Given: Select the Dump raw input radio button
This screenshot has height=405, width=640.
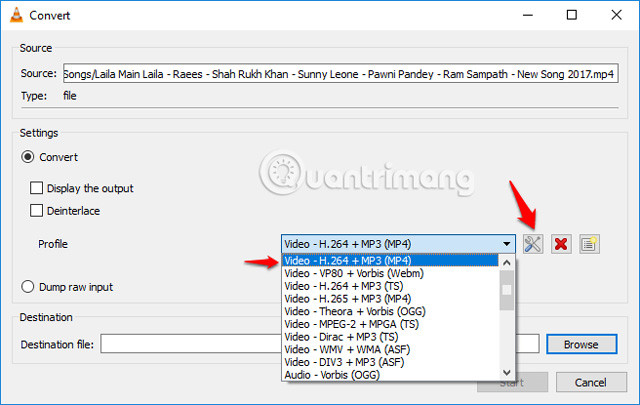Looking at the screenshot, I should 28,287.
